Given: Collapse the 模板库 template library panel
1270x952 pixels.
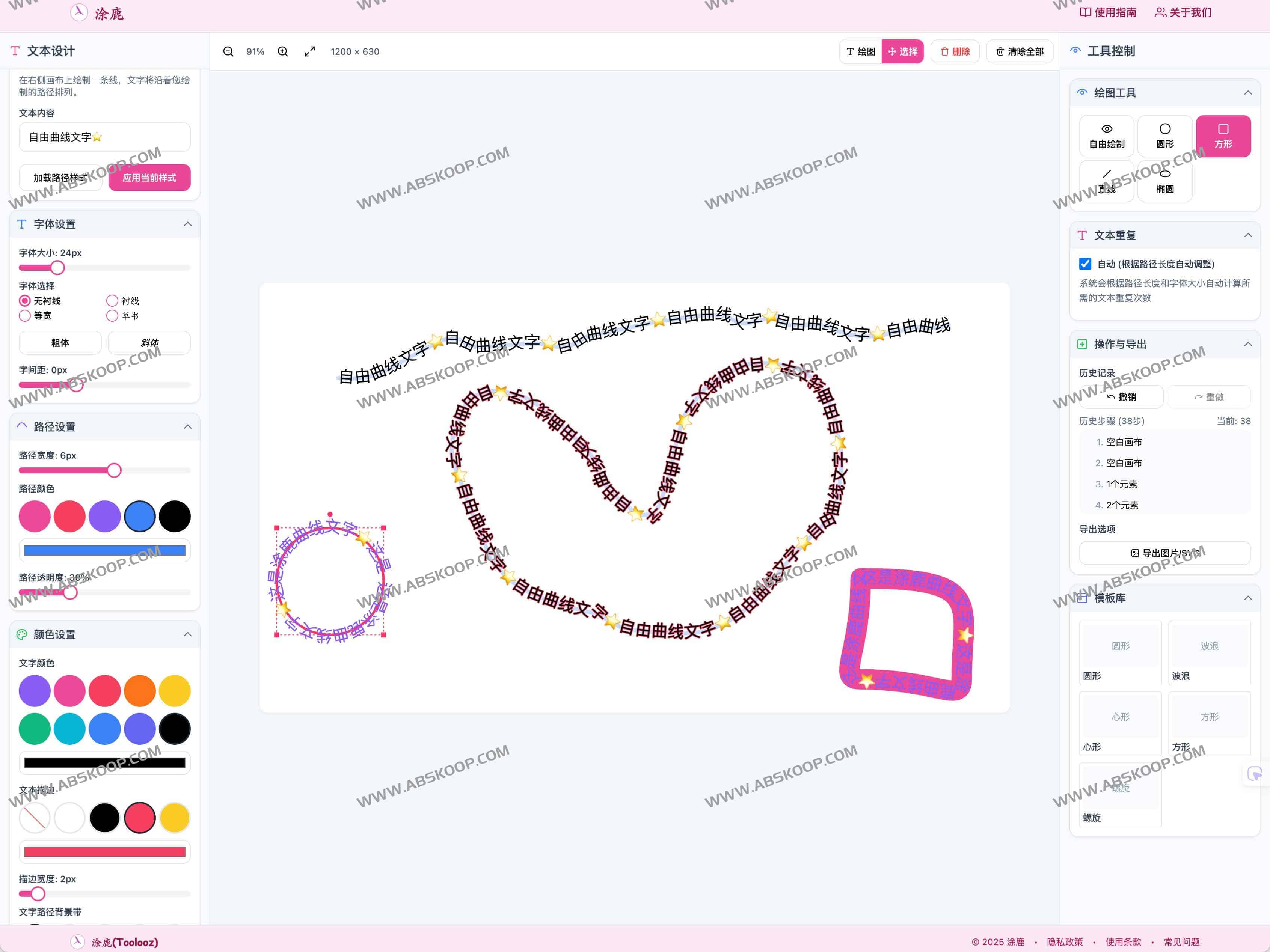Looking at the screenshot, I should pos(1247,598).
